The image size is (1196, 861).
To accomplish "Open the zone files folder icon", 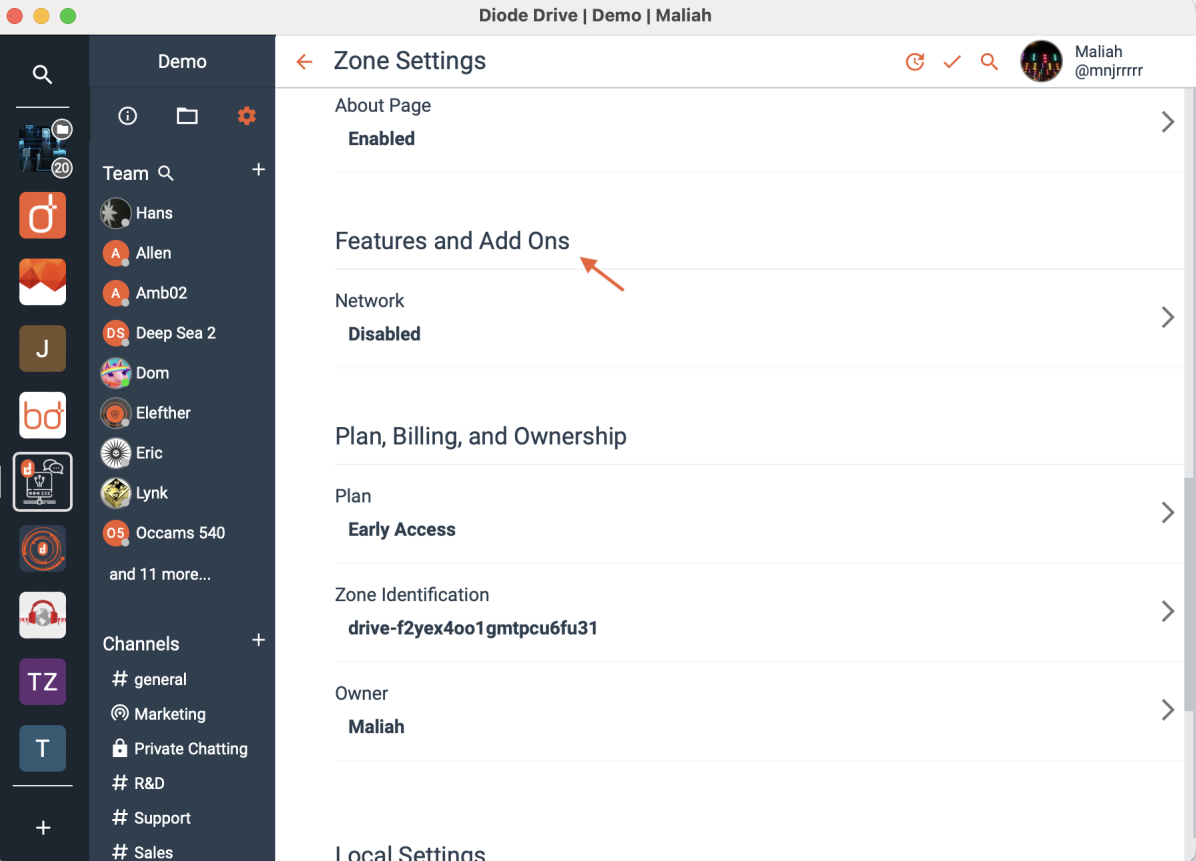I will point(187,116).
